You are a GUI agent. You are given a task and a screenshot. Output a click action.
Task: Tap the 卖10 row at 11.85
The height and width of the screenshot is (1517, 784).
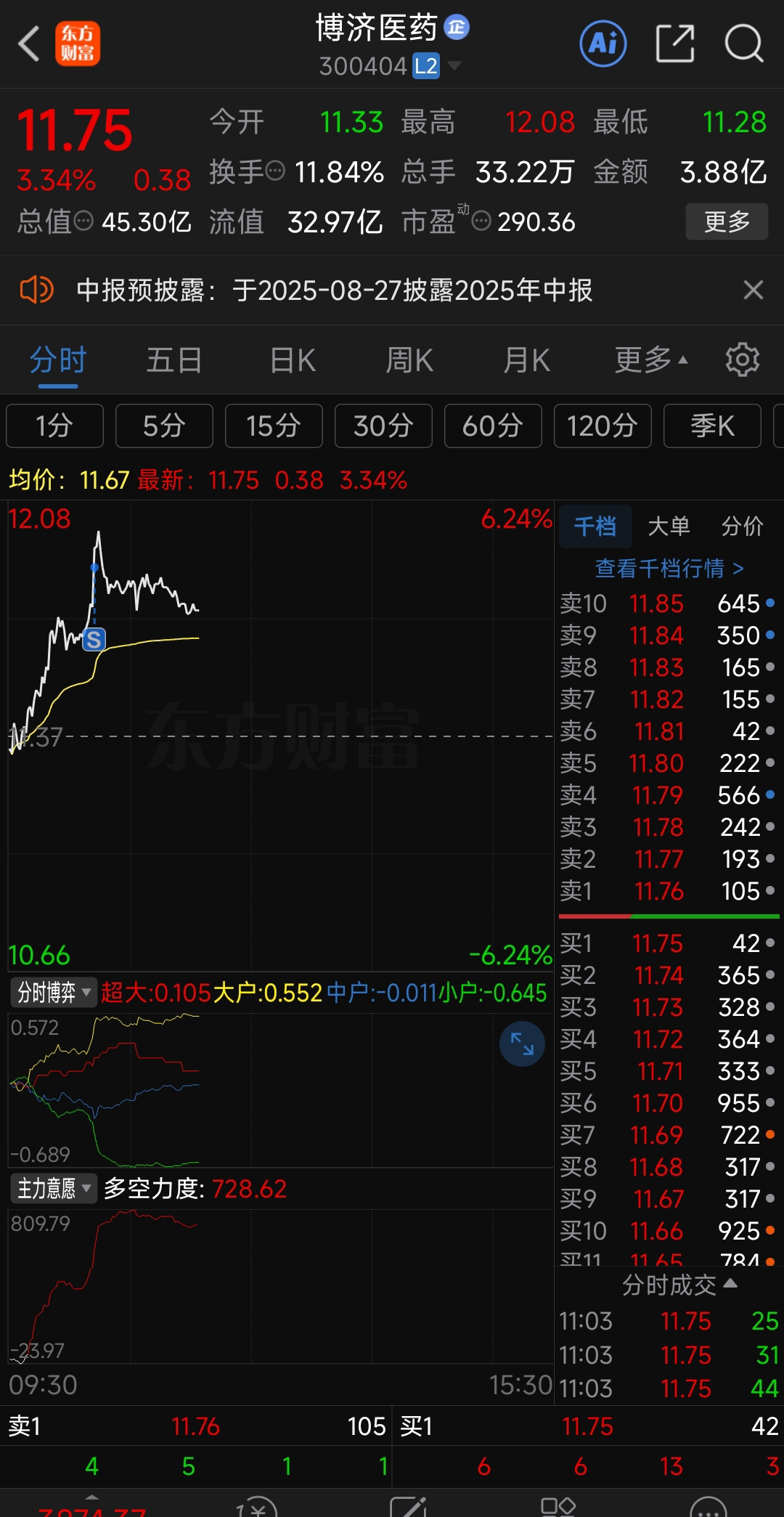[x=668, y=603]
